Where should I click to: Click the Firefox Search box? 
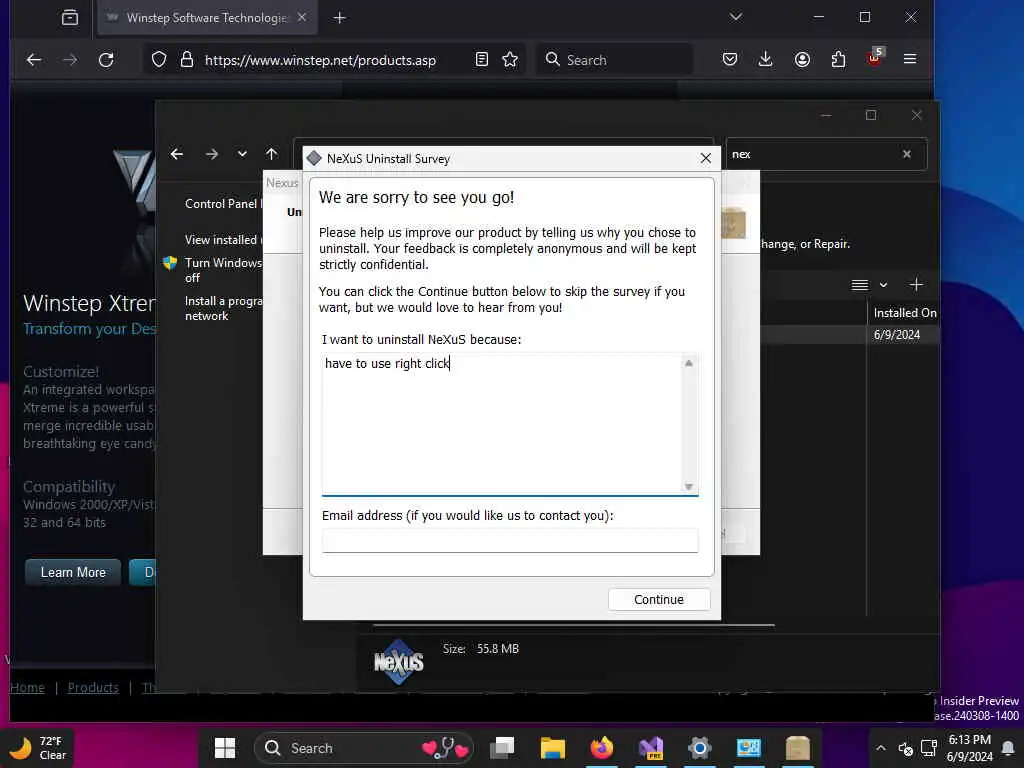coord(615,60)
